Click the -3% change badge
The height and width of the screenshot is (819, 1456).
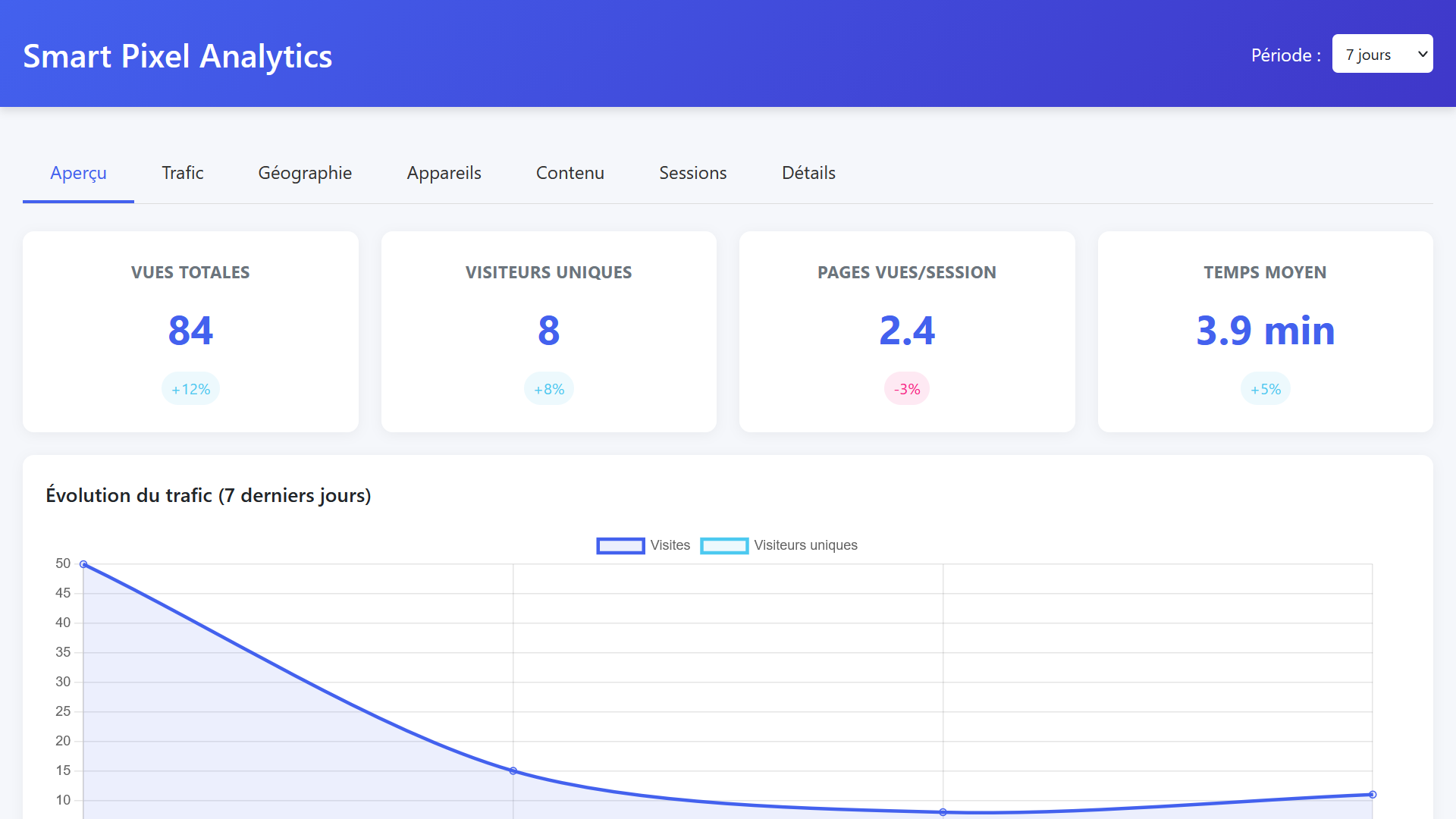[907, 389]
